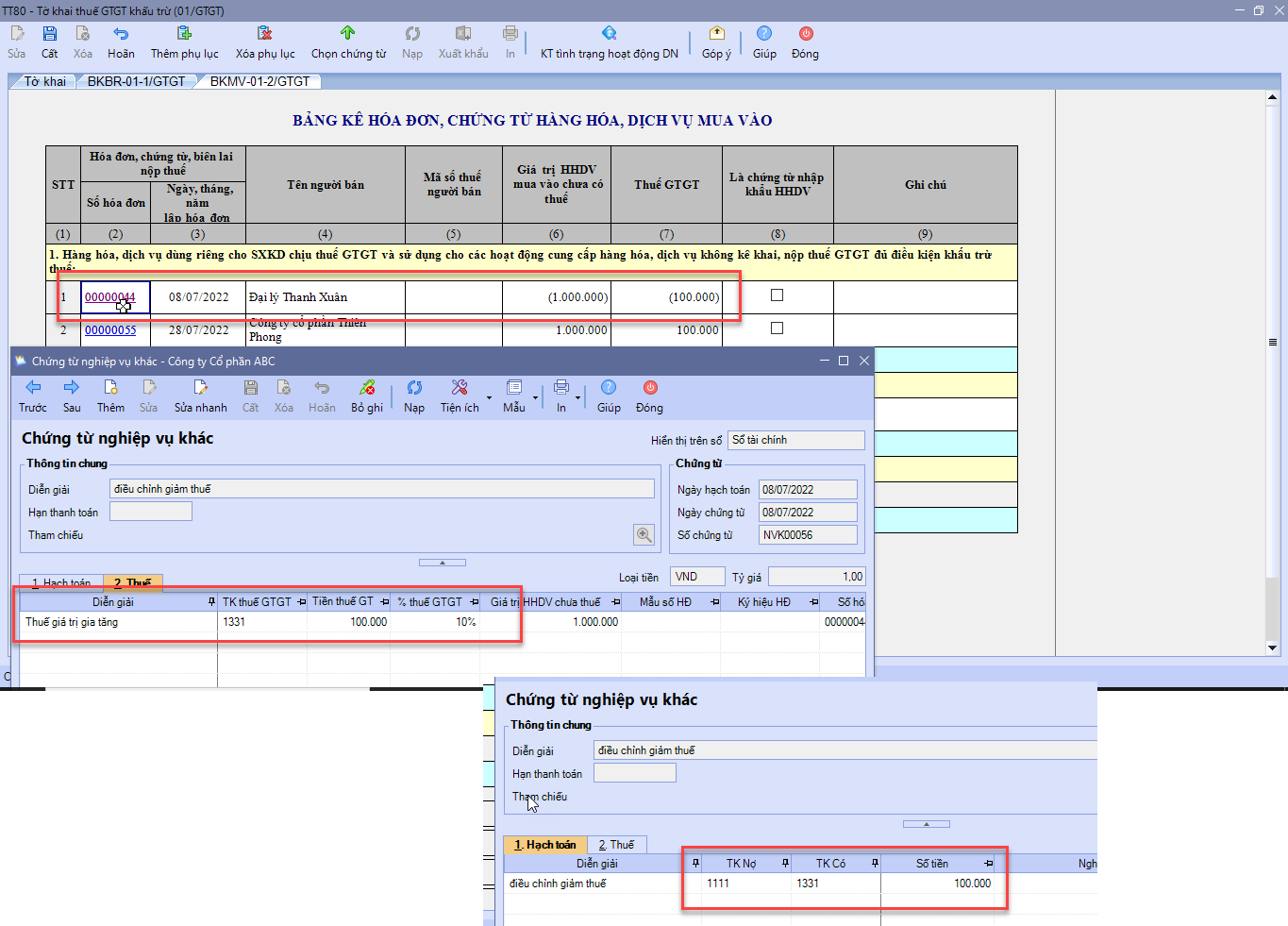Collapse general info panel arrow in voucher window

click(x=443, y=563)
